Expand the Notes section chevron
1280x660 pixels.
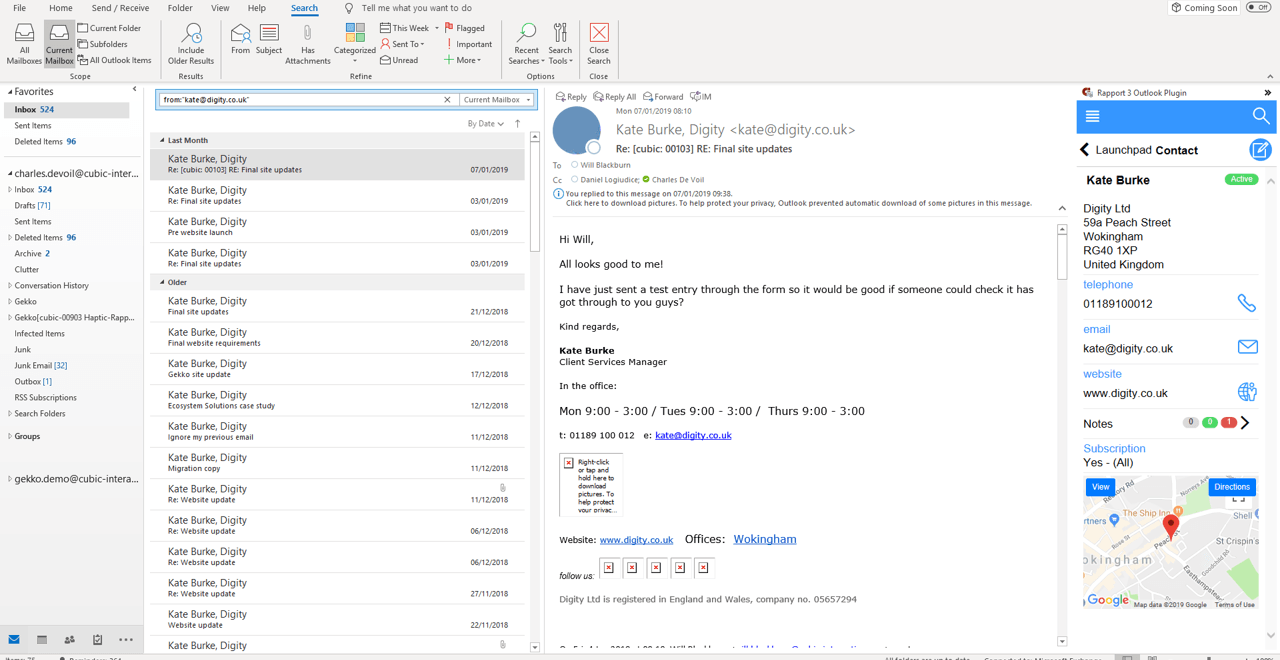[1245, 423]
